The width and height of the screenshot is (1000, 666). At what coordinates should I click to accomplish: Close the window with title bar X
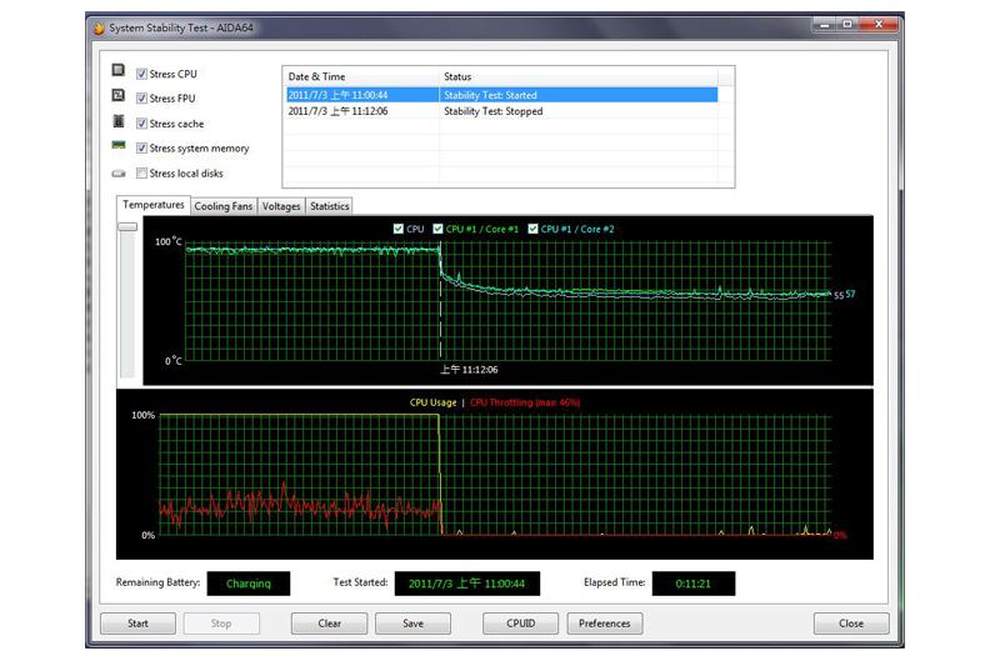(878, 24)
